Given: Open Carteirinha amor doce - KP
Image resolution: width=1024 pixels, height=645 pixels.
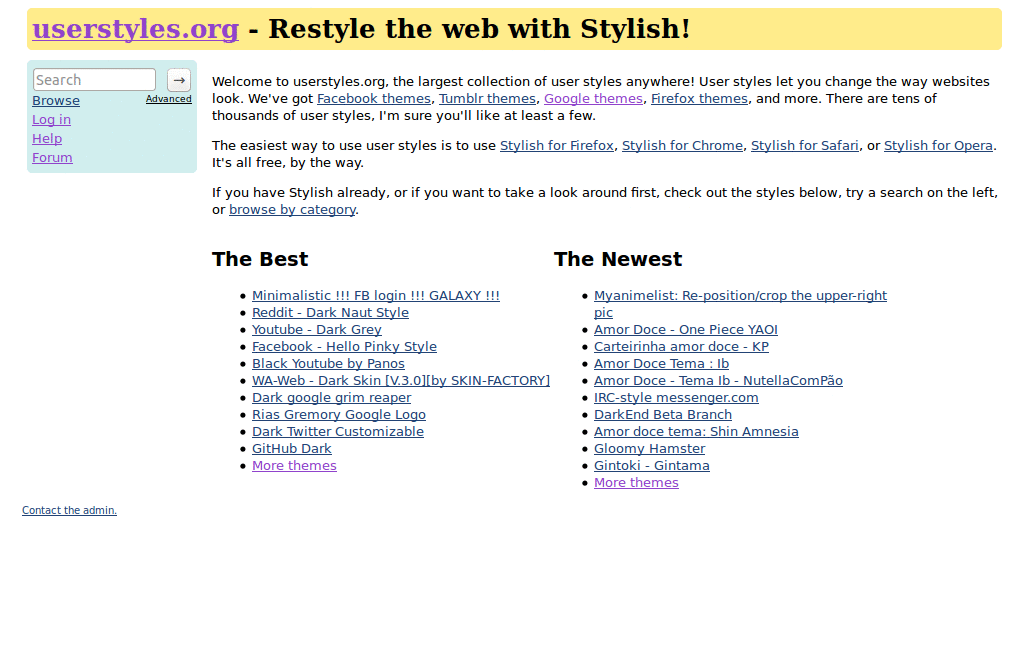Looking at the screenshot, I should coord(681,347).
